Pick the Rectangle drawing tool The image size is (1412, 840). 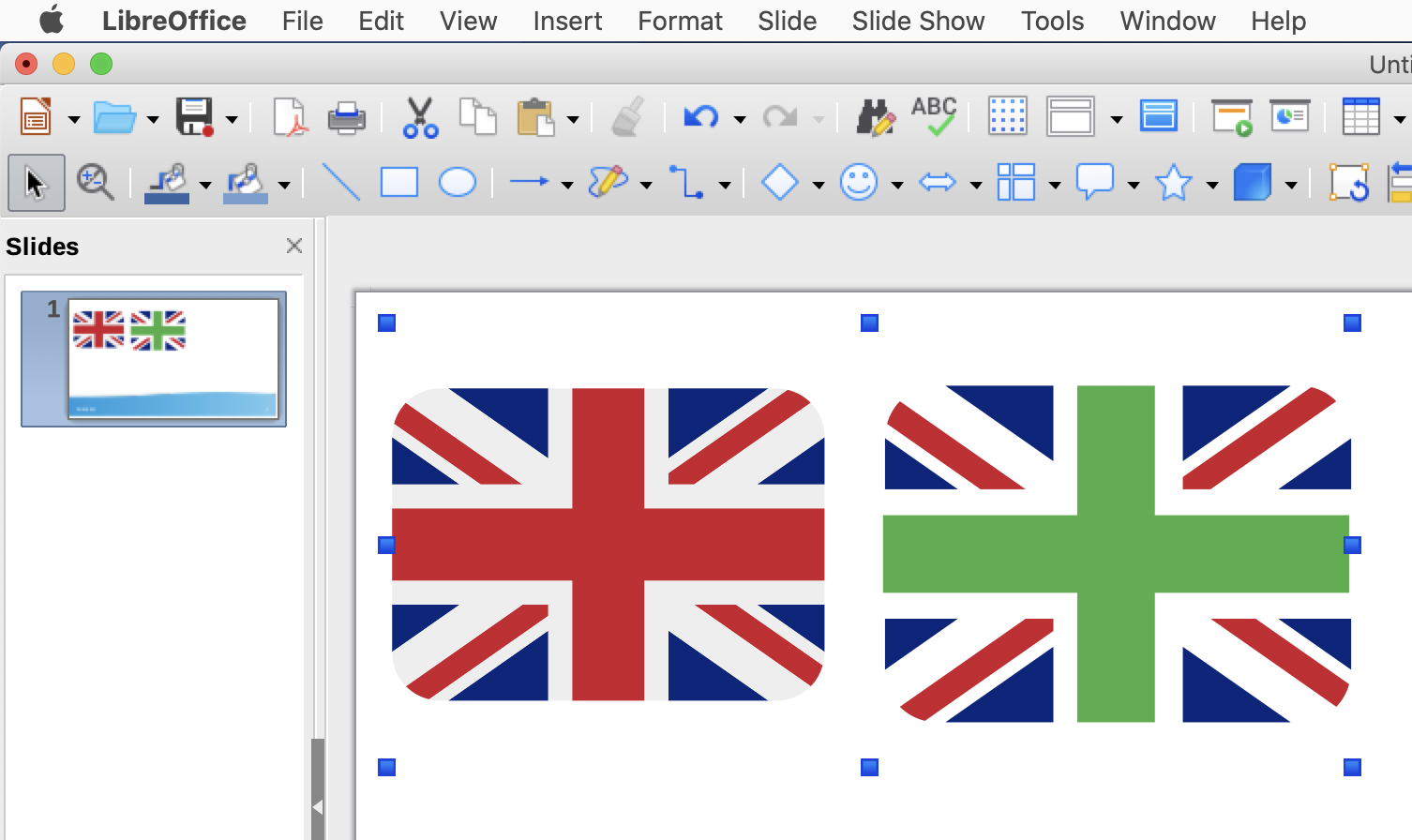[399, 183]
